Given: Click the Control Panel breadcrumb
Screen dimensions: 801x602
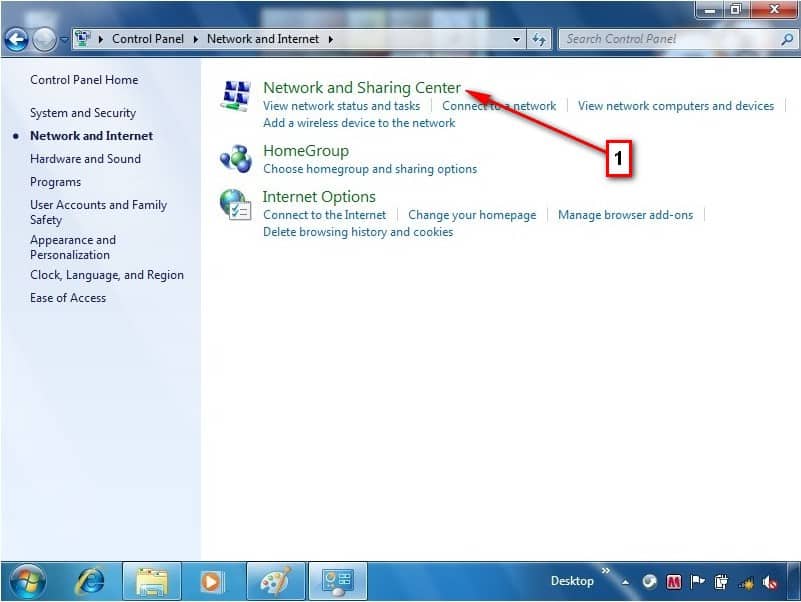Looking at the screenshot, I should [x=148, y=39].
